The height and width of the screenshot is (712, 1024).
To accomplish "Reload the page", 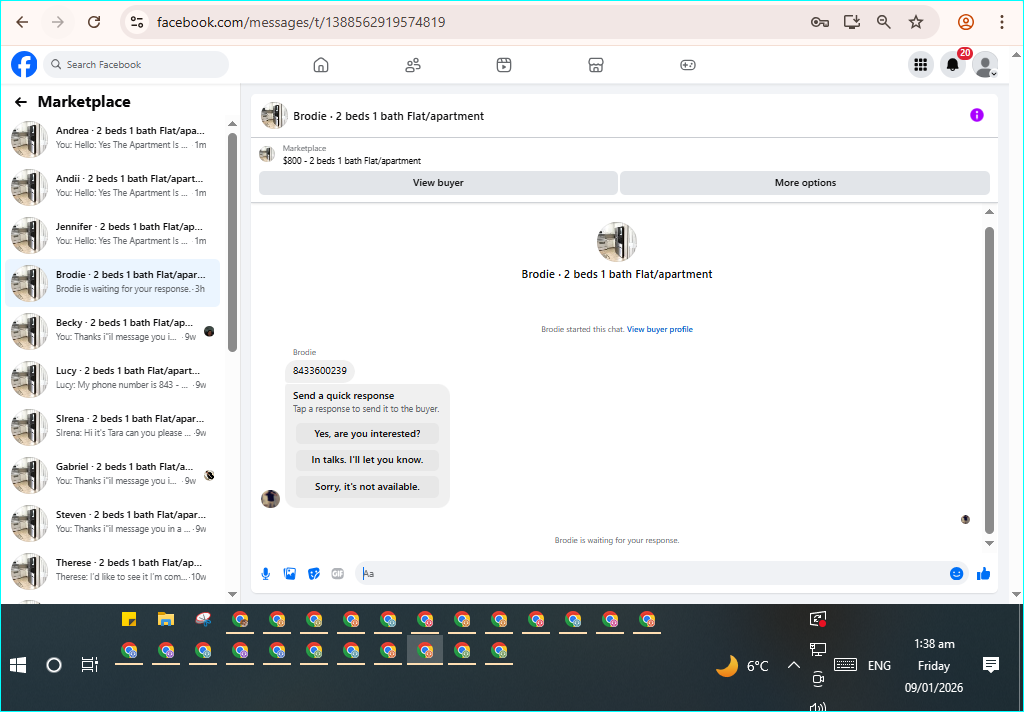I will (94, 22).
